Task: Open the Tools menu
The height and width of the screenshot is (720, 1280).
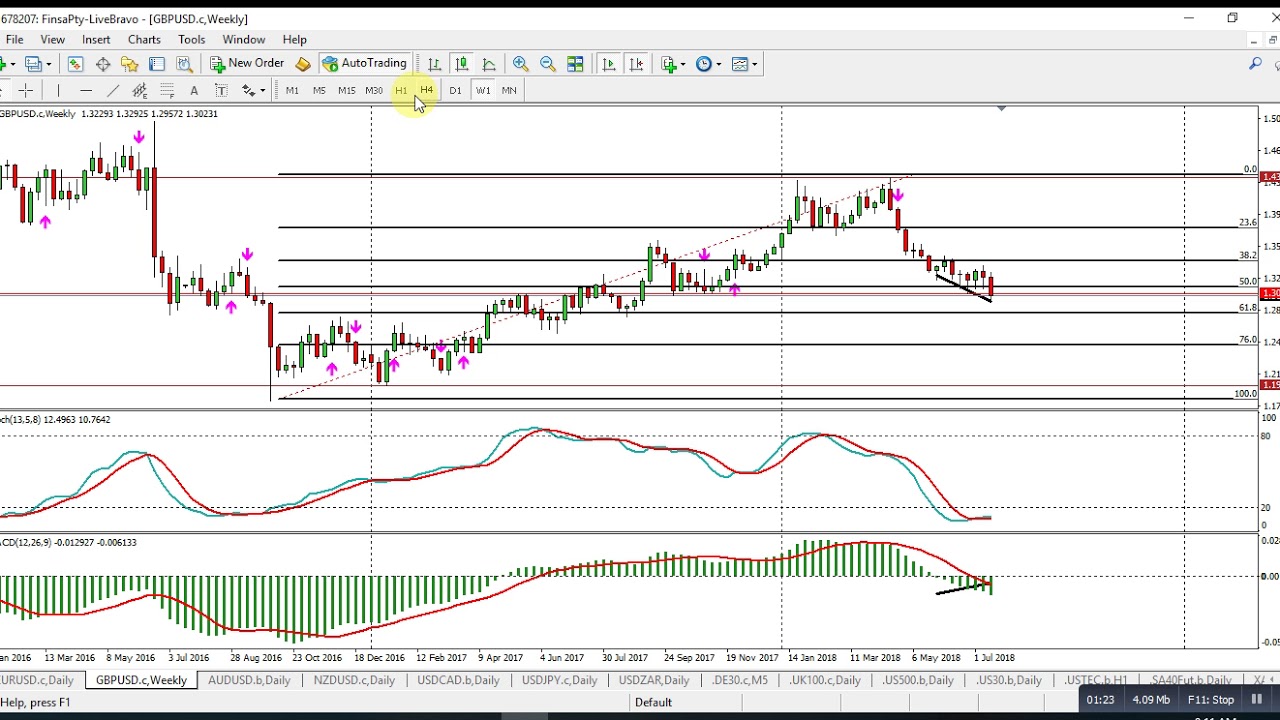Action: pyautogui.click(x=191, y=40)
